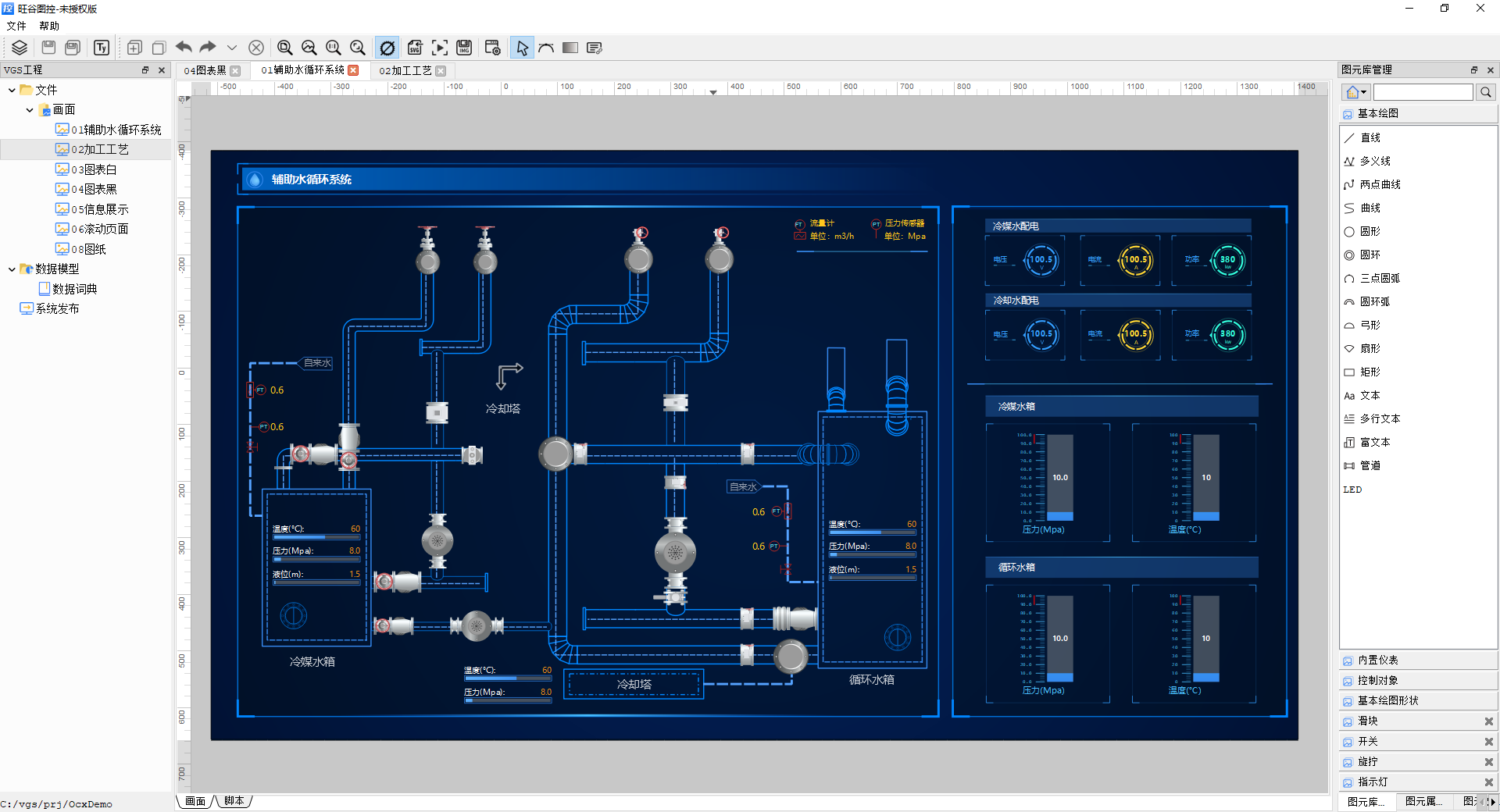Viewport: 1500px width, 812px height.
Task: Remove the 指示灯 library section
Action: tap(1488, 782)
